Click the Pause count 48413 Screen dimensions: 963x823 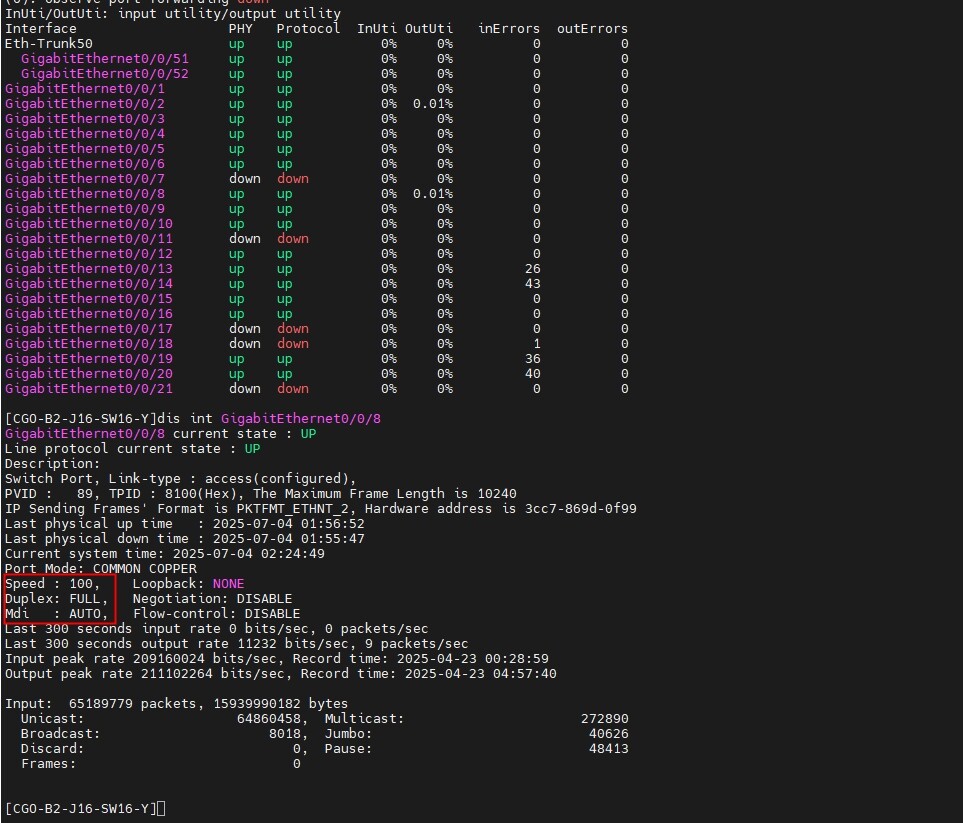tap(609, 749)
